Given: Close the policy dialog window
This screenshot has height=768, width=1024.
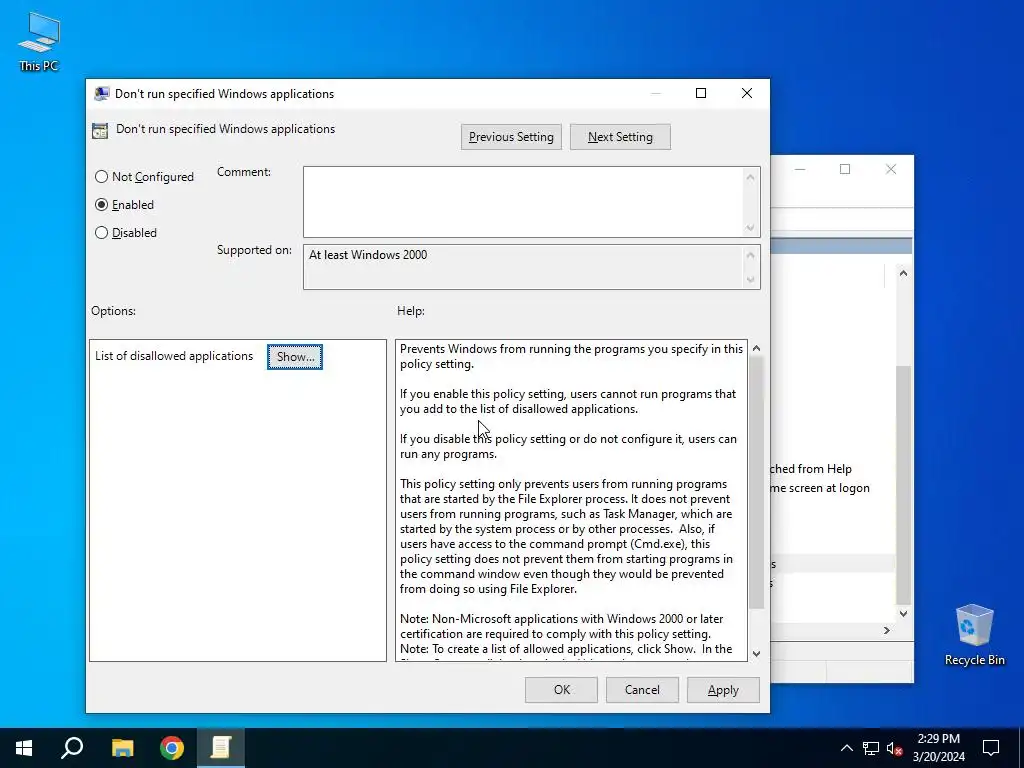Looking at the screenshot, I should pos(746,93).
